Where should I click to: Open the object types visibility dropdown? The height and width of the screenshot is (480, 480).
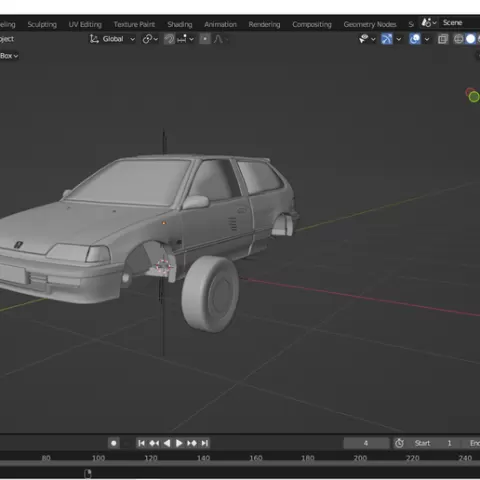click(367, 39)
